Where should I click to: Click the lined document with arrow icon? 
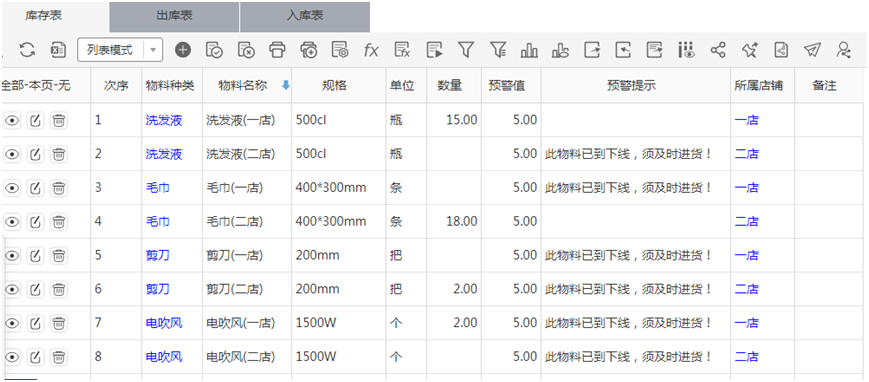(x=655, y=50)
